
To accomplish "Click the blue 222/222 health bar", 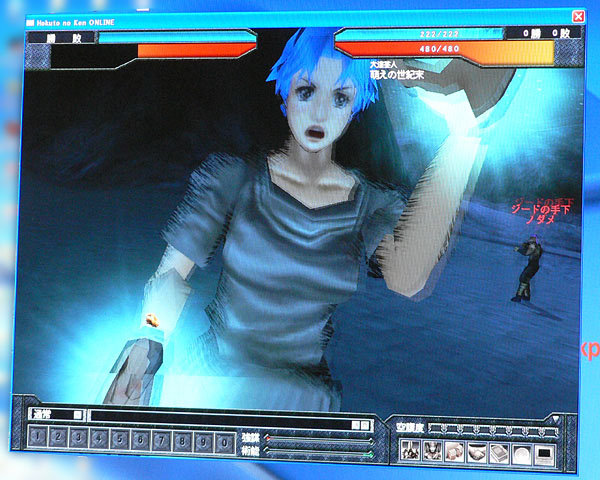I will (x=419, y=34).
